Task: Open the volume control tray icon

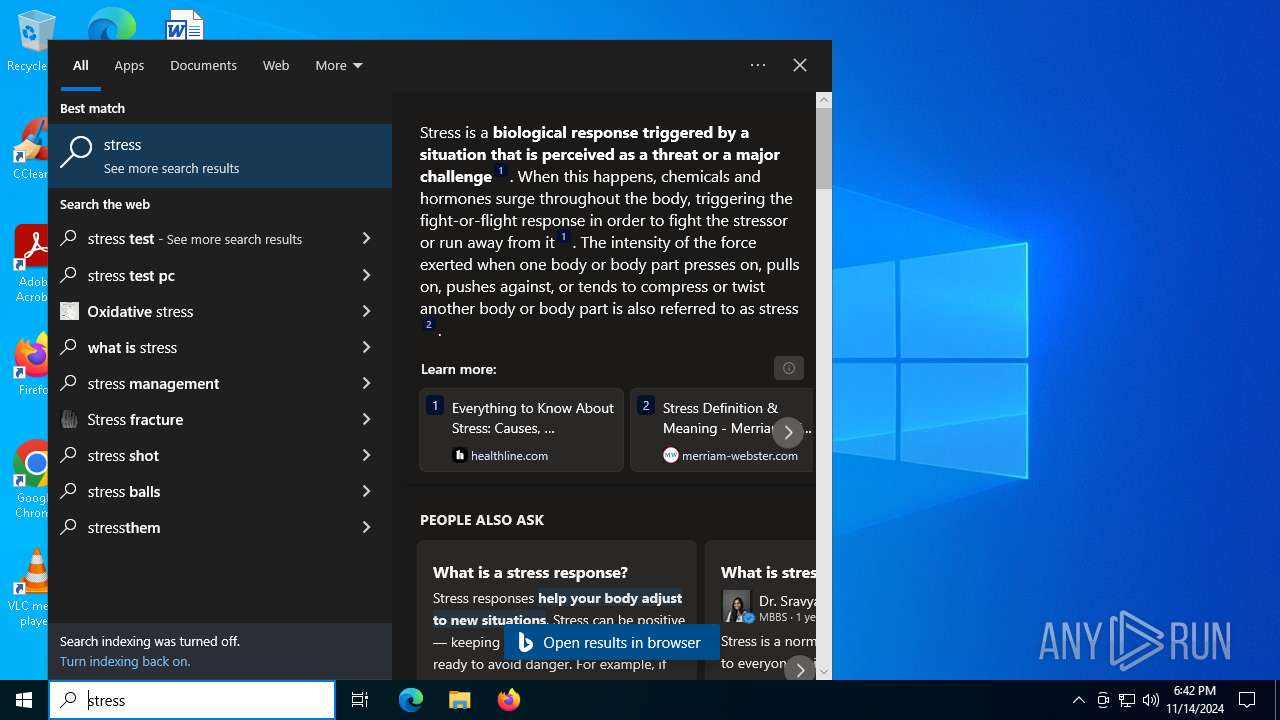Action: point(1150,700)
